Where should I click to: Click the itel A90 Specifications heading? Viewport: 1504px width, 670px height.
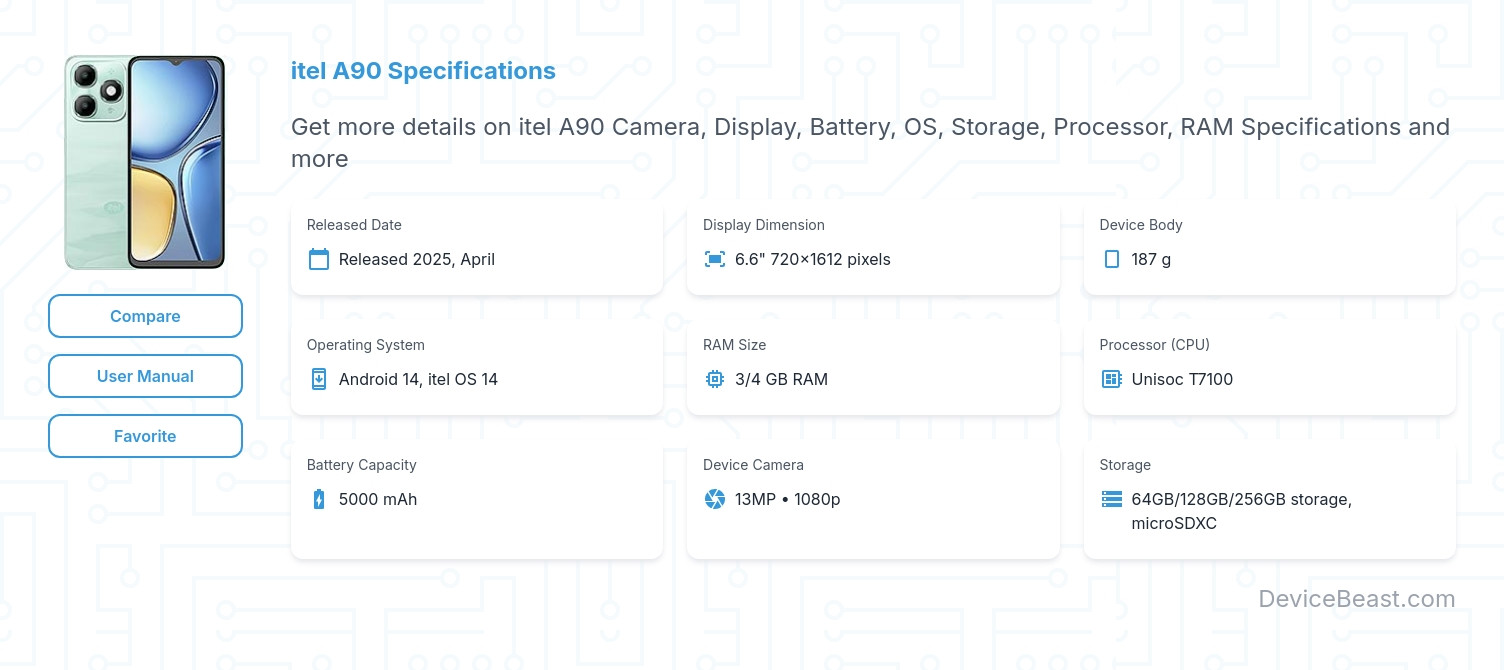tap(423, 71)
